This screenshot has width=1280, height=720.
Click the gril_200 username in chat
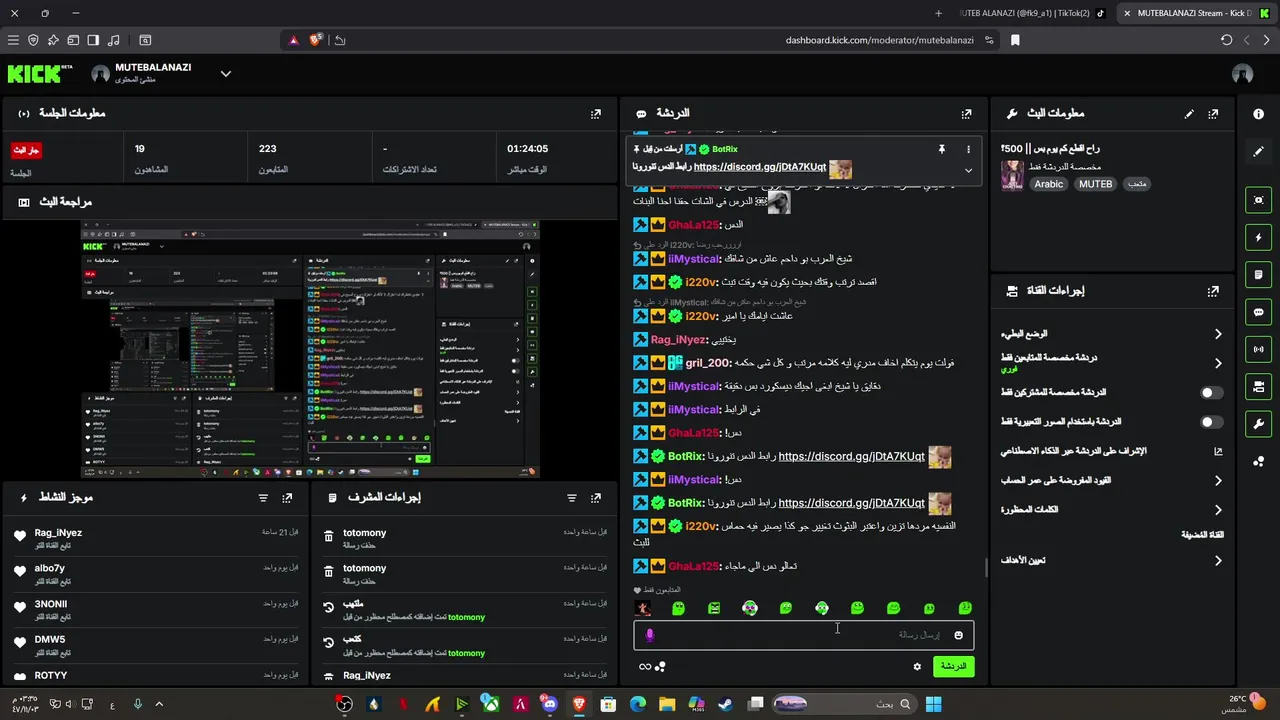point(708,363)
